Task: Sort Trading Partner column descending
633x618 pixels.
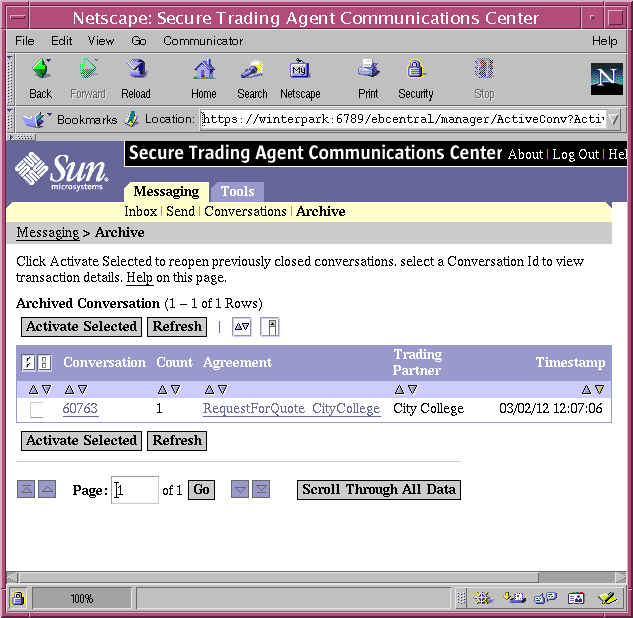Action: point(412,390)
